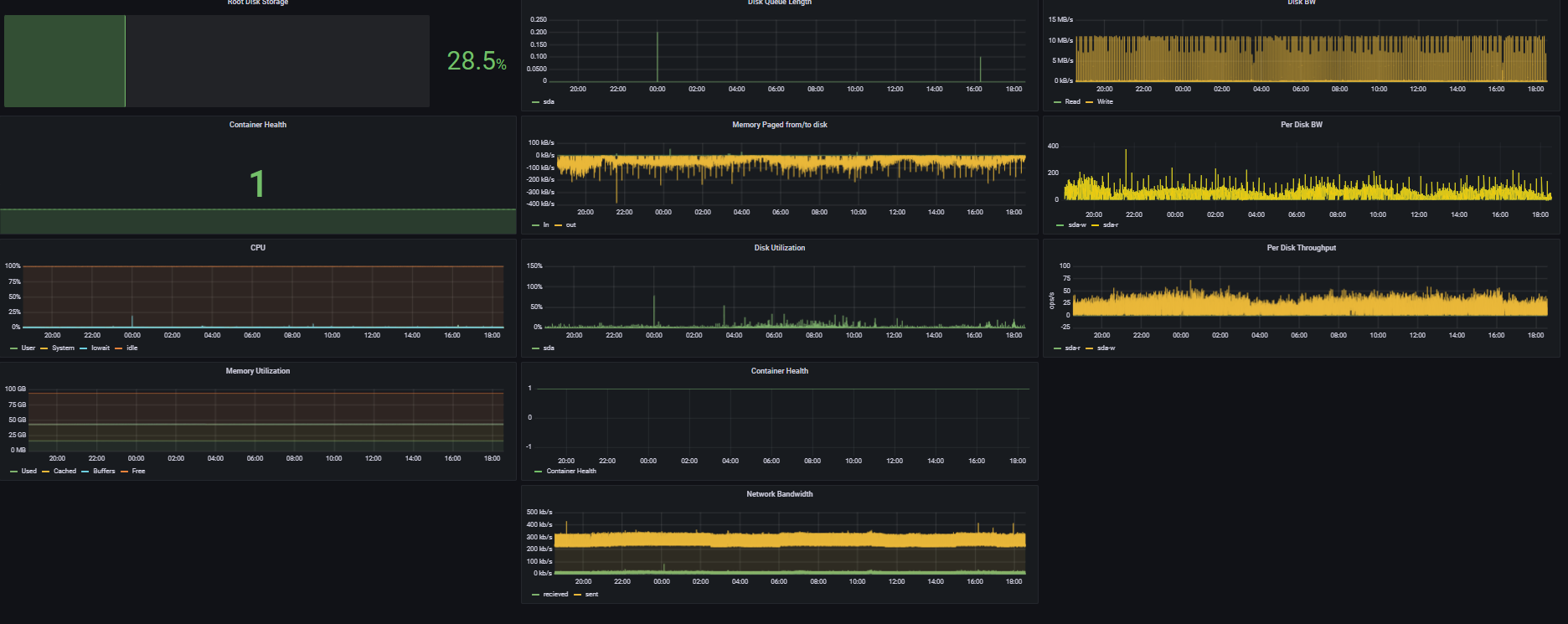
Task: Click the Memory Paged from/to disk title
Action: (779, 125)
